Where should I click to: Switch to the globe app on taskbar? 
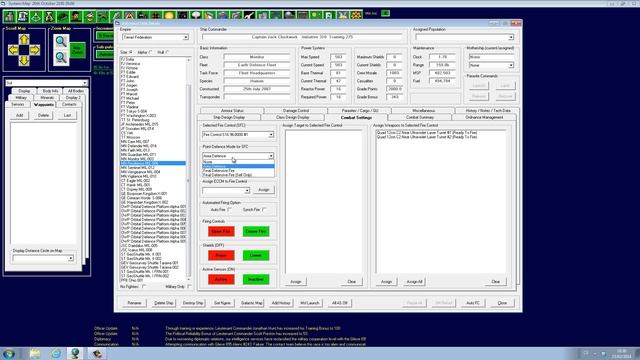click(75, 353)
